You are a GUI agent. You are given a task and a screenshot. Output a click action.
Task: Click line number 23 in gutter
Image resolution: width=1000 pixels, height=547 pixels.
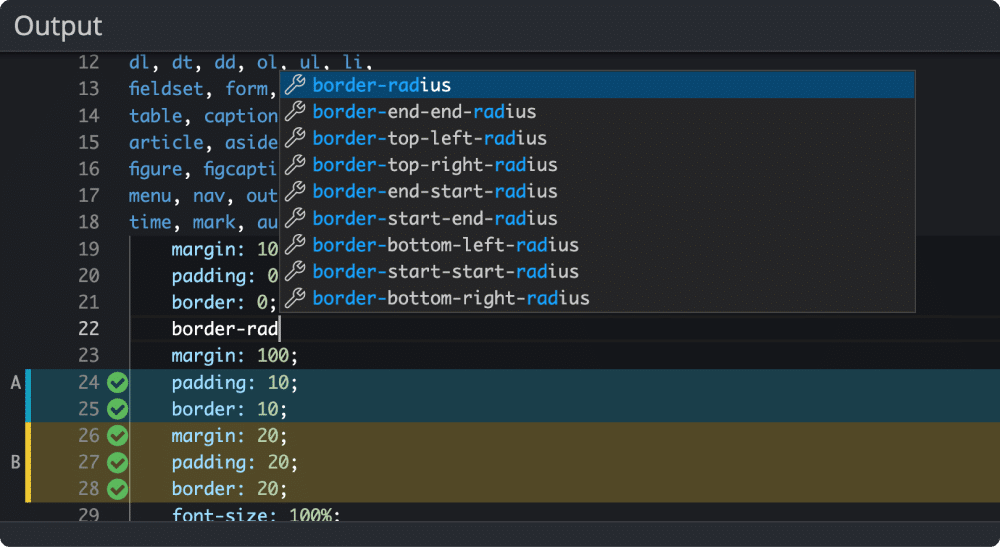point(89,355)
